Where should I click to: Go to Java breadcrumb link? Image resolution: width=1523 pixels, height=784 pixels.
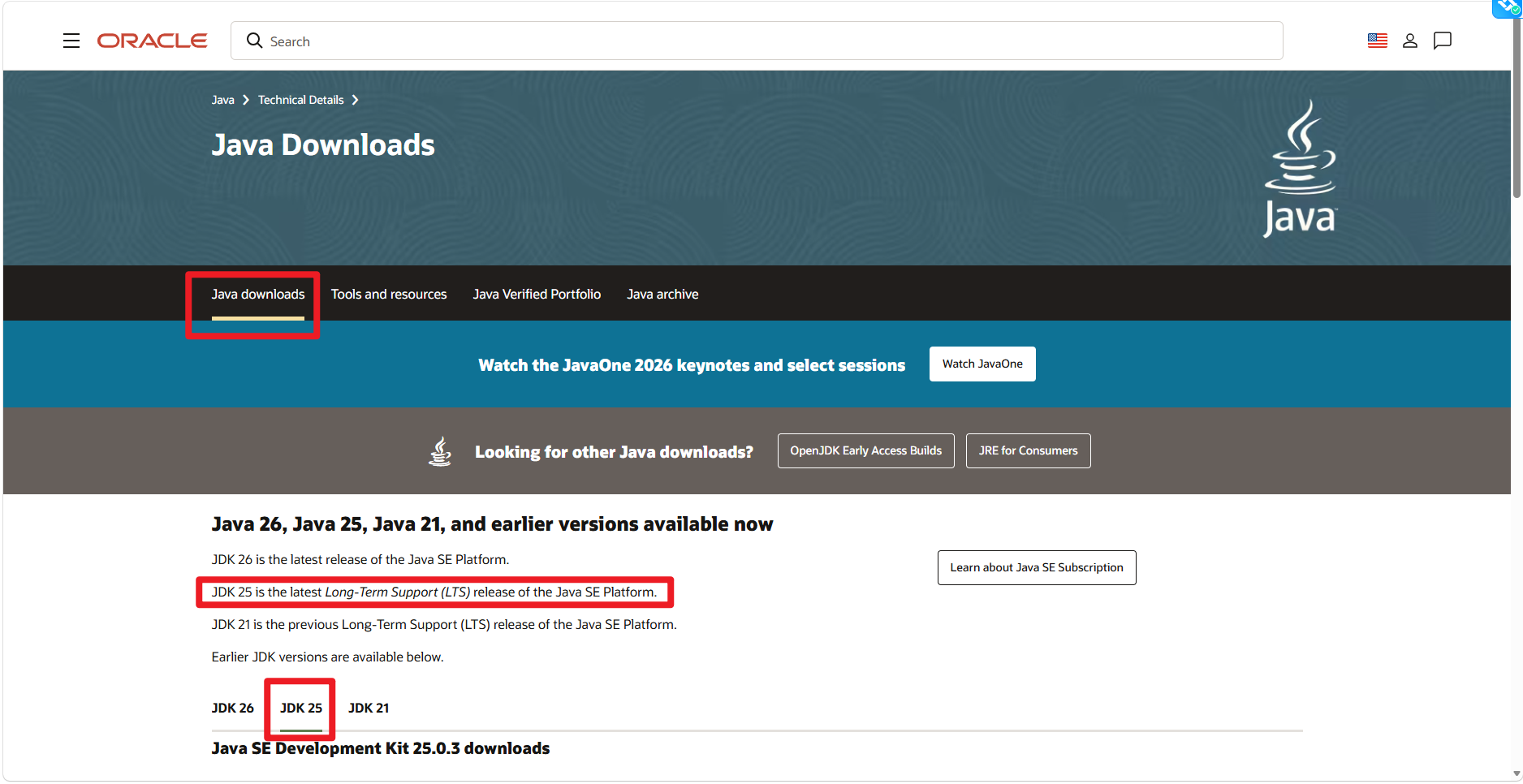(222, 100)
